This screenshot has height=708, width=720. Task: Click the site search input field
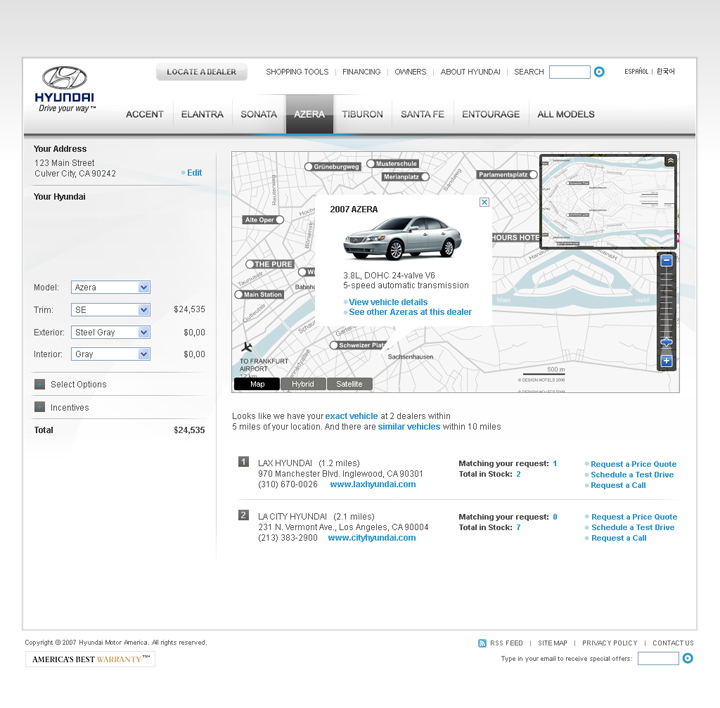tap(569, 72)
